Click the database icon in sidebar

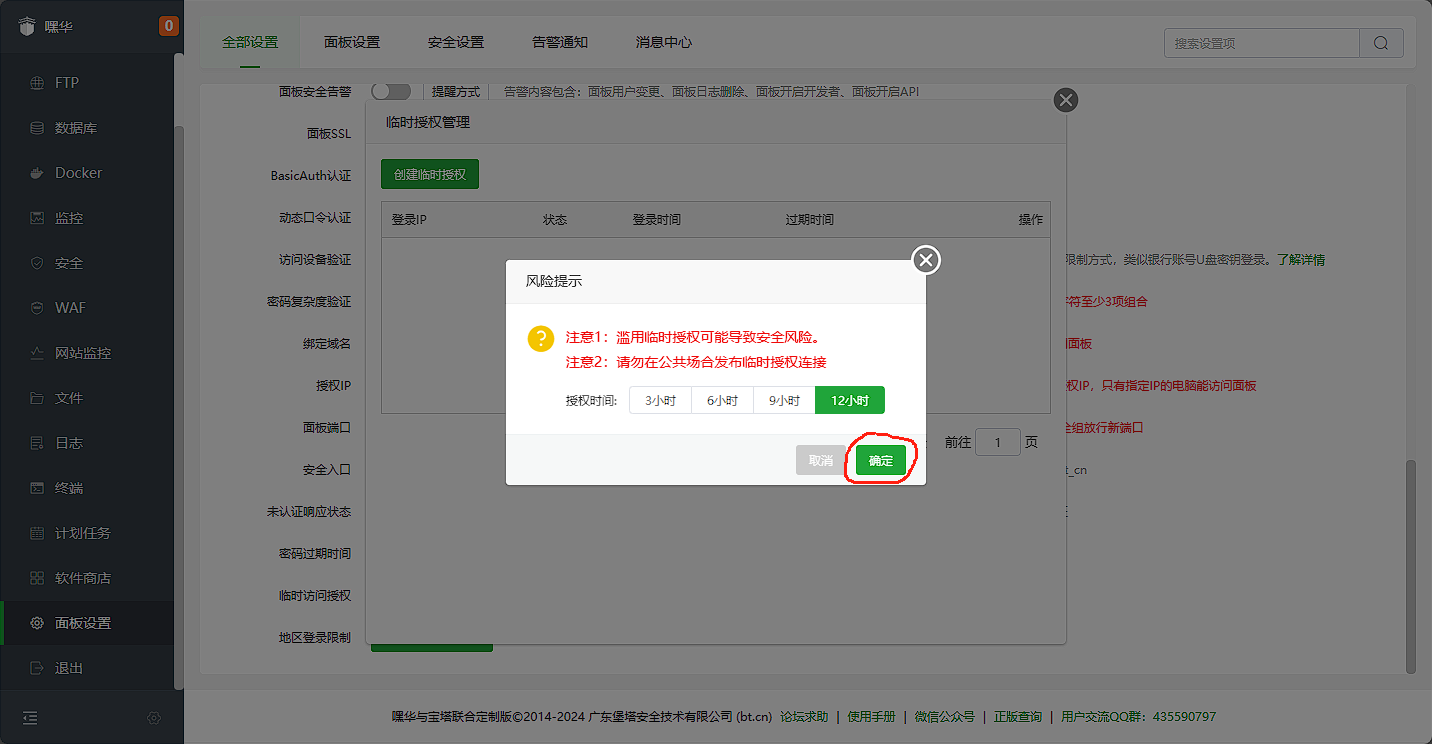click(37, 128)
